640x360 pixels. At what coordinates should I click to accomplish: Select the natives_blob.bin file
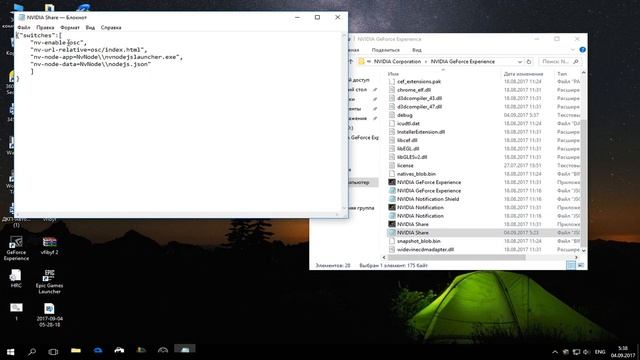[x=416, y=174]
